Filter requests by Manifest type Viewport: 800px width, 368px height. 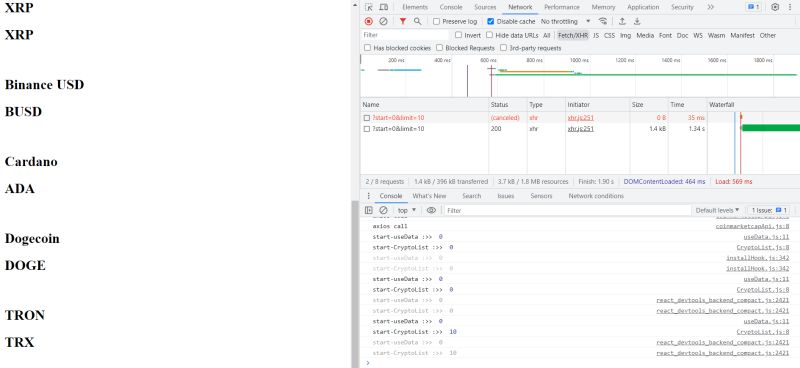742,35
